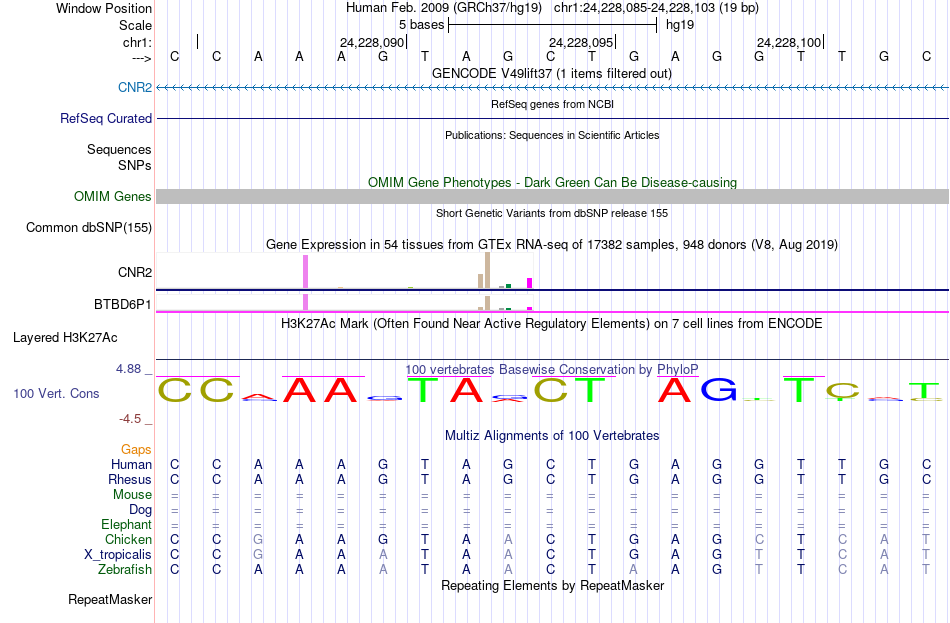Click the Human Feb. 2009 (GRCh37/hg19) text
Image resolution: width=950 pixels, height=623 pixels.
click(x=443, y=8)
